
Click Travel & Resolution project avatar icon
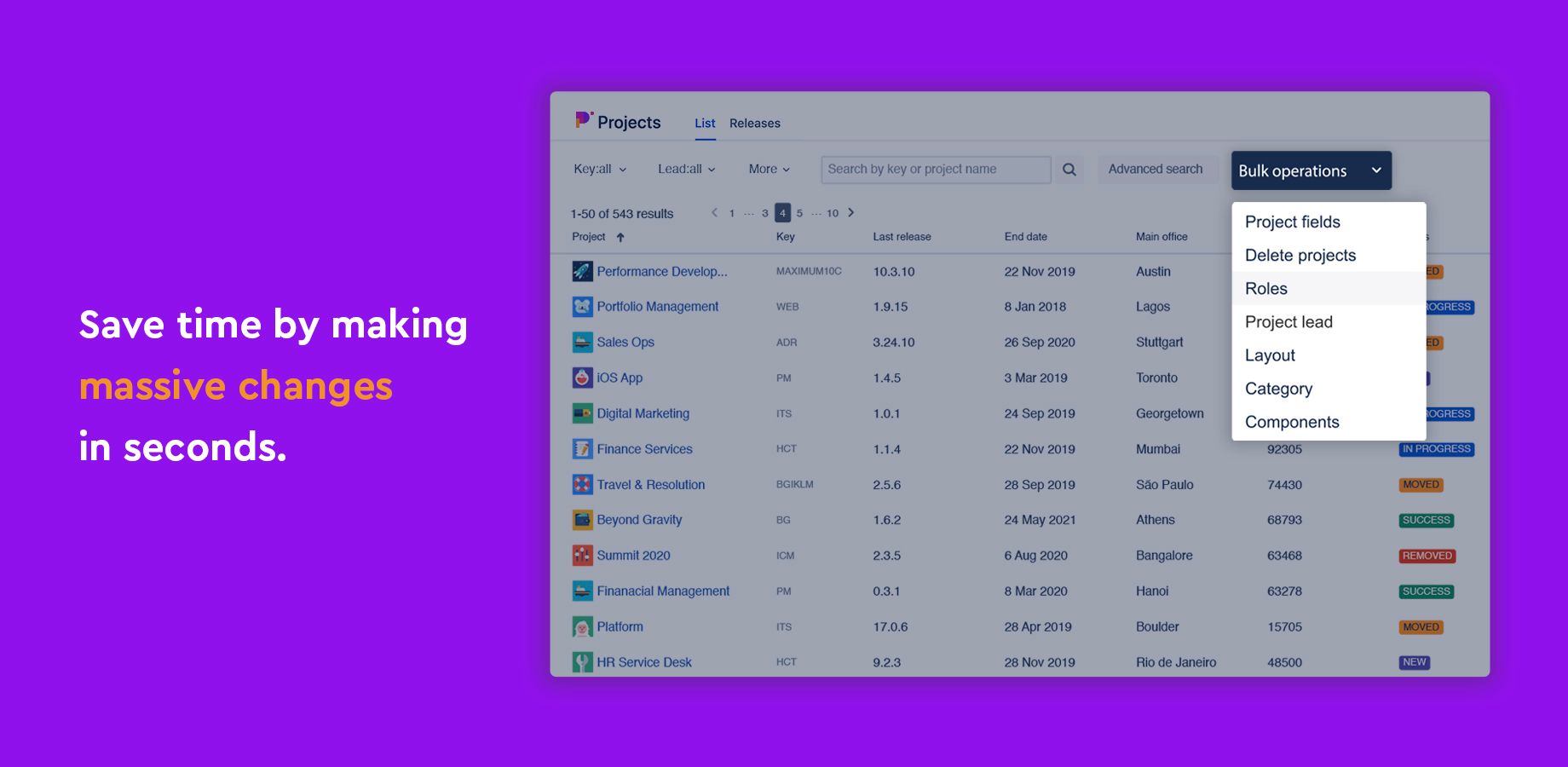(582, 484)
